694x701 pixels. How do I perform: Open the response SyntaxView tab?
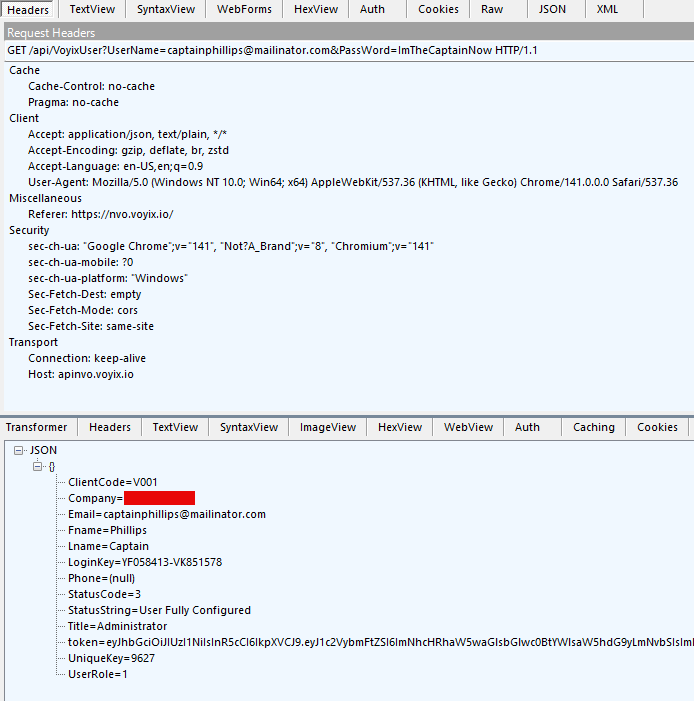249,427
